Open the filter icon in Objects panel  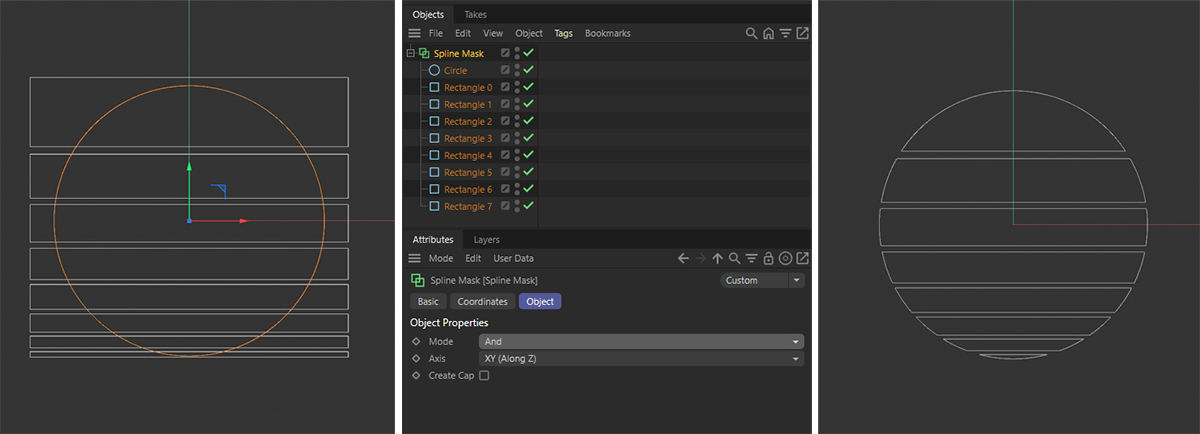[785, 33]
